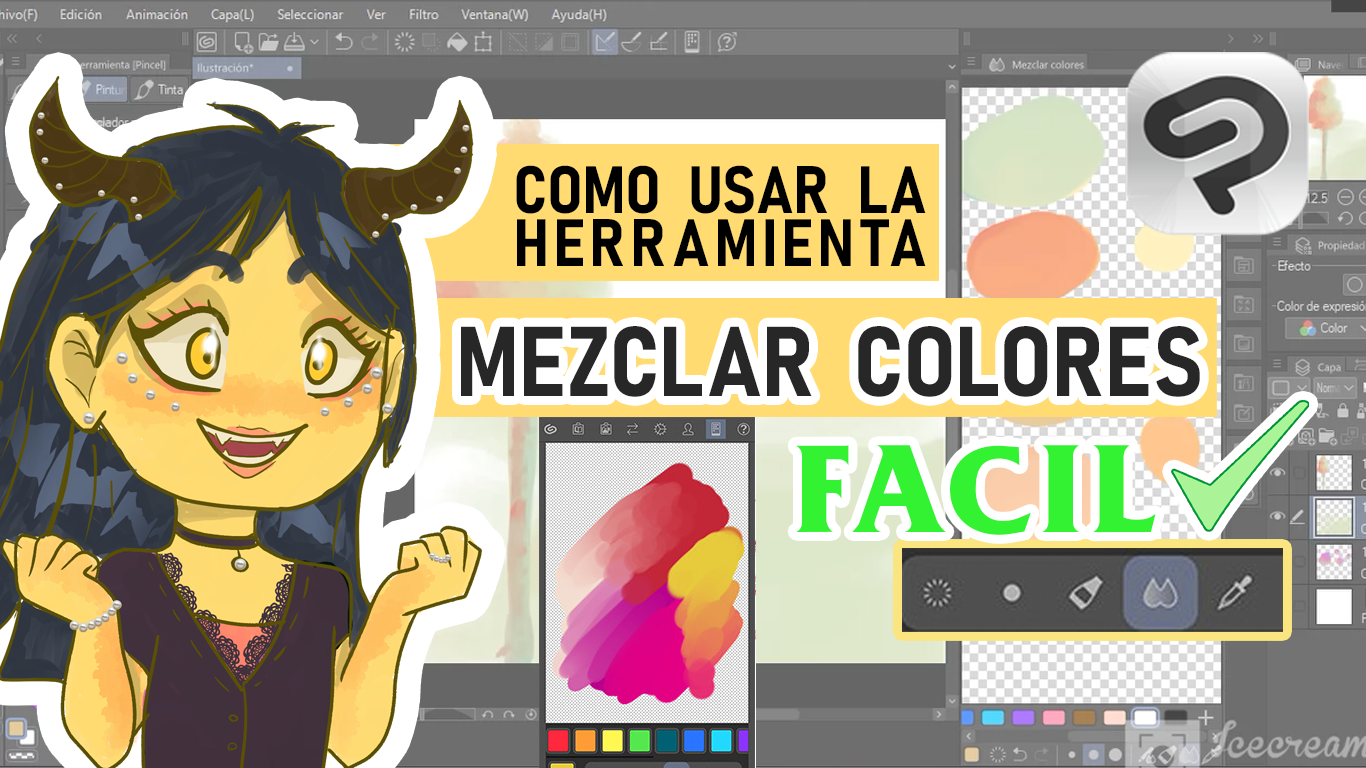Viewport: 1366px width, 768px height.
Task: Open the Ventana(W) menu
Action: (495, 14)
